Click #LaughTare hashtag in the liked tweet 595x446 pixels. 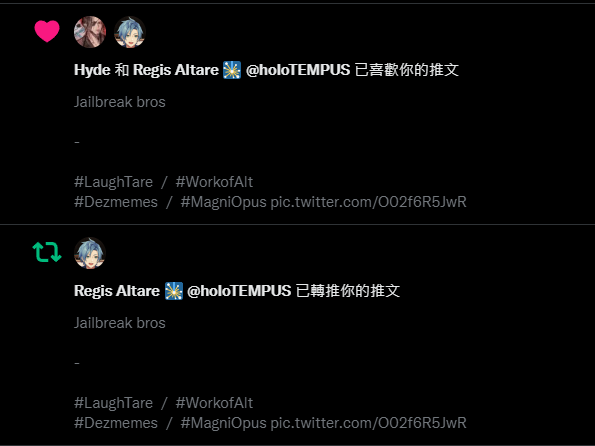coord(113,182)
